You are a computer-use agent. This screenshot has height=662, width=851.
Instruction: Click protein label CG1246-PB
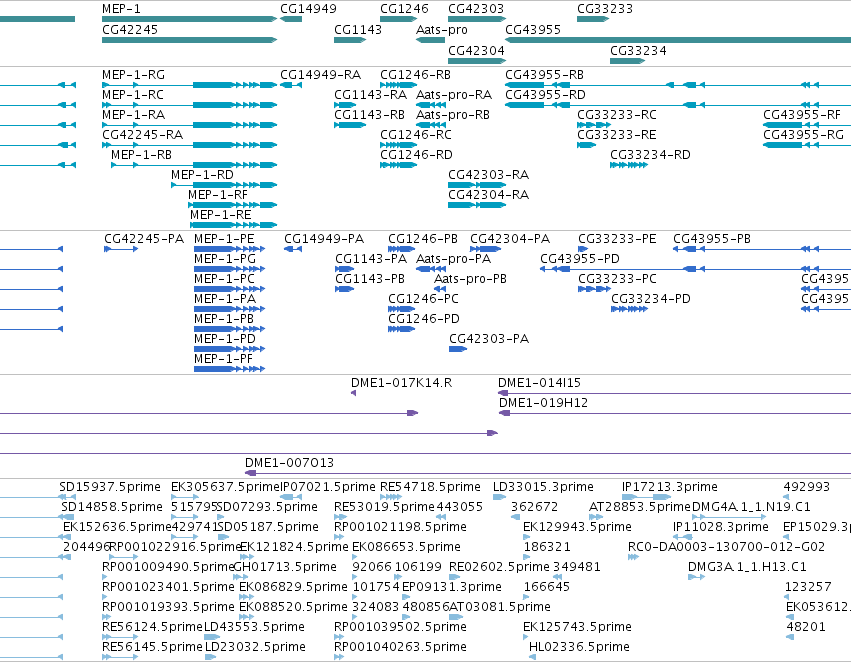[423, 239]
